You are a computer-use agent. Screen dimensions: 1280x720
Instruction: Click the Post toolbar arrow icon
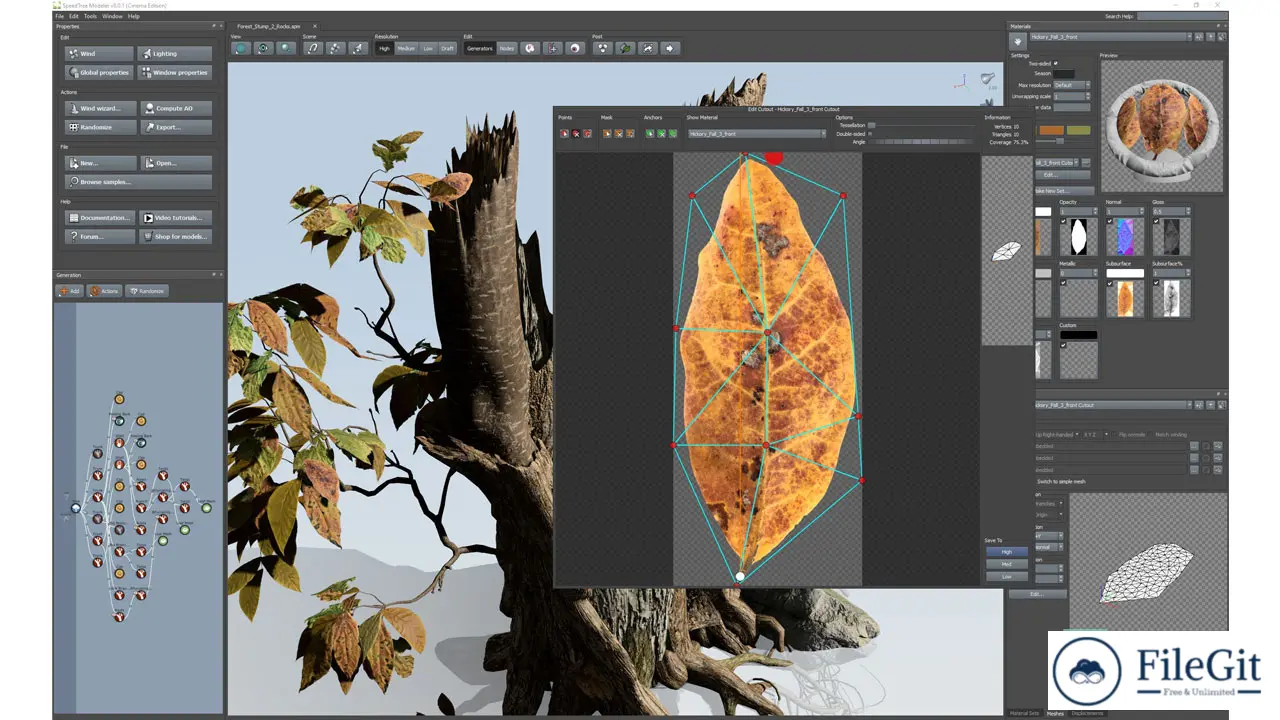[671, 48]
